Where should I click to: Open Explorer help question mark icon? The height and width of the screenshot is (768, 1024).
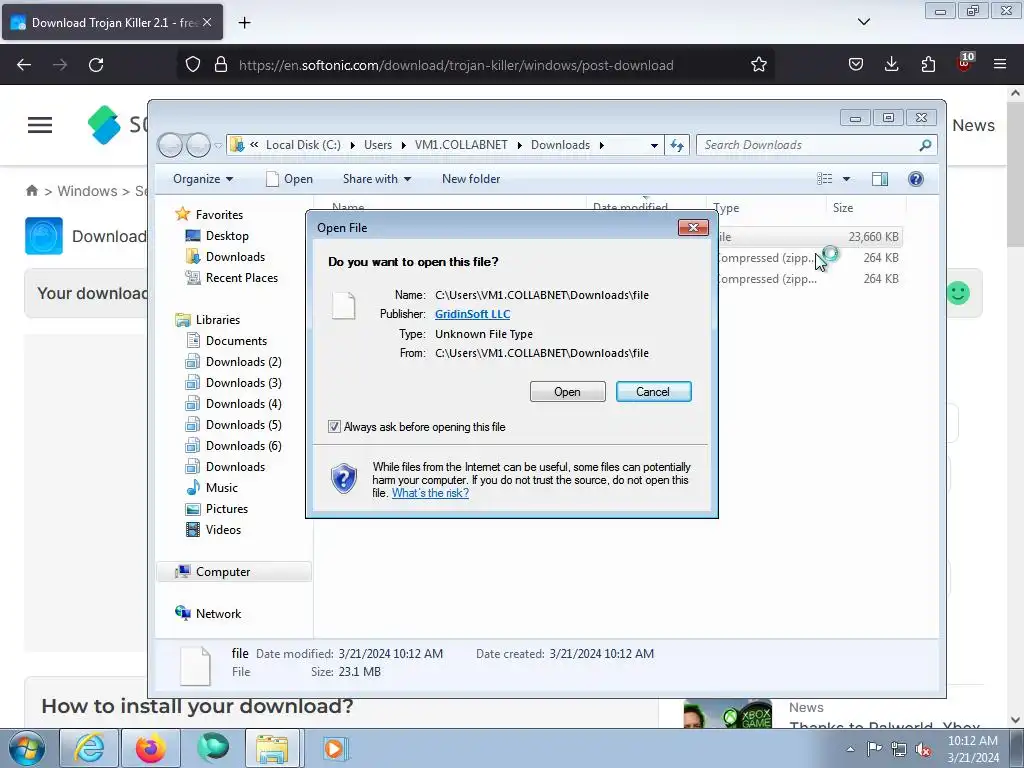(x=916, y=179)
